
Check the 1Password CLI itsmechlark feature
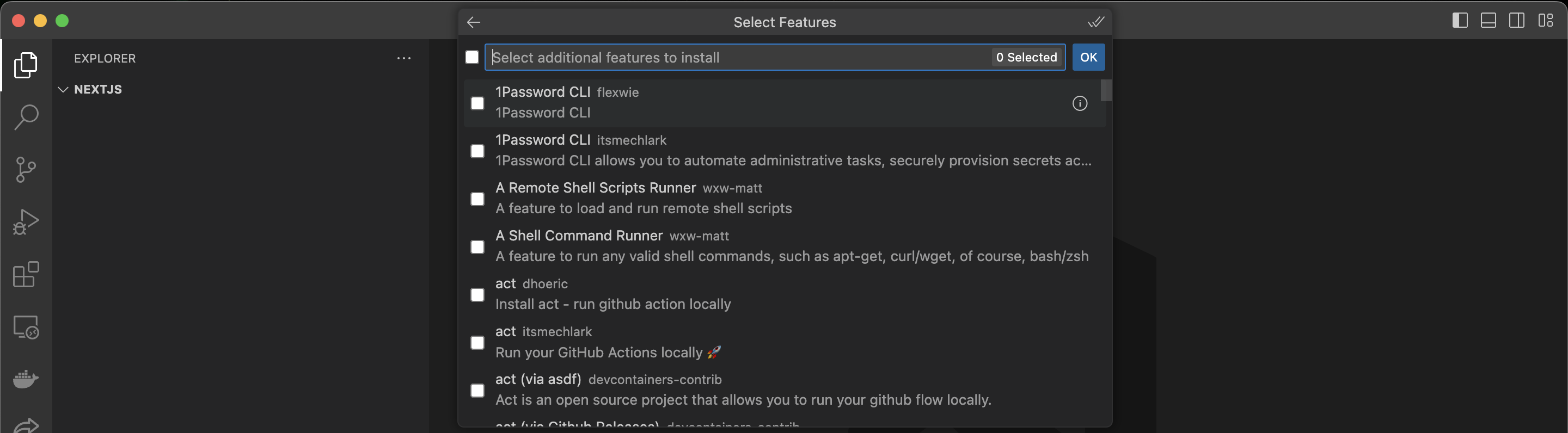click(478, 151)
